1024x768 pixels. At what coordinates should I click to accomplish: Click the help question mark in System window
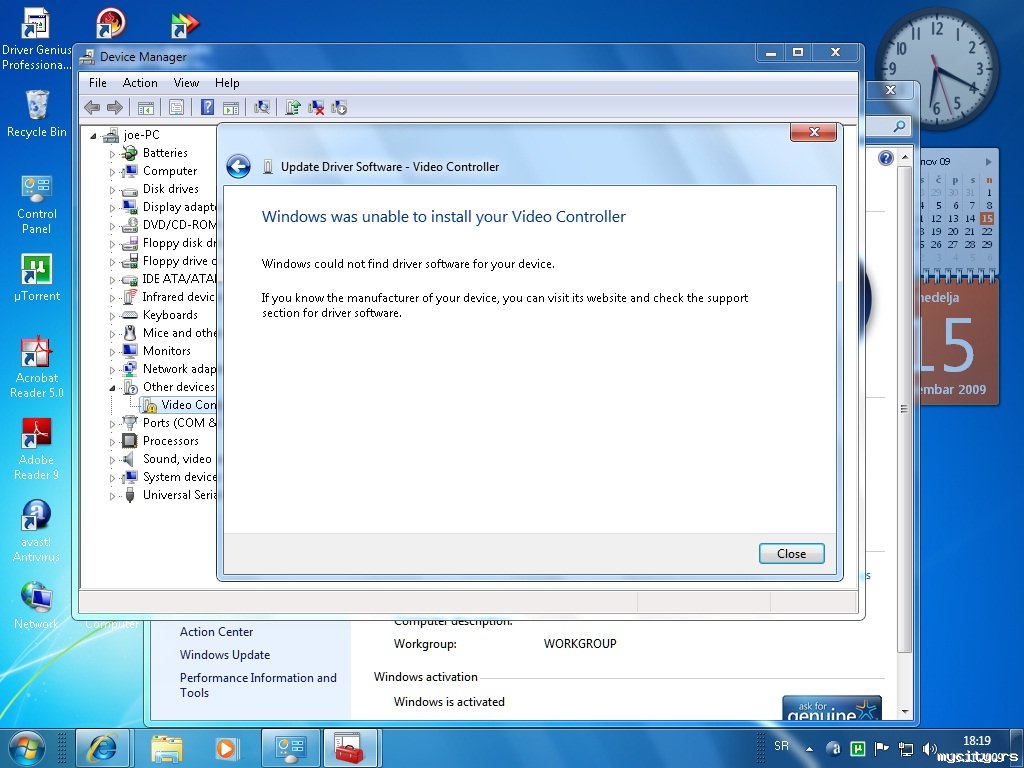886,158
